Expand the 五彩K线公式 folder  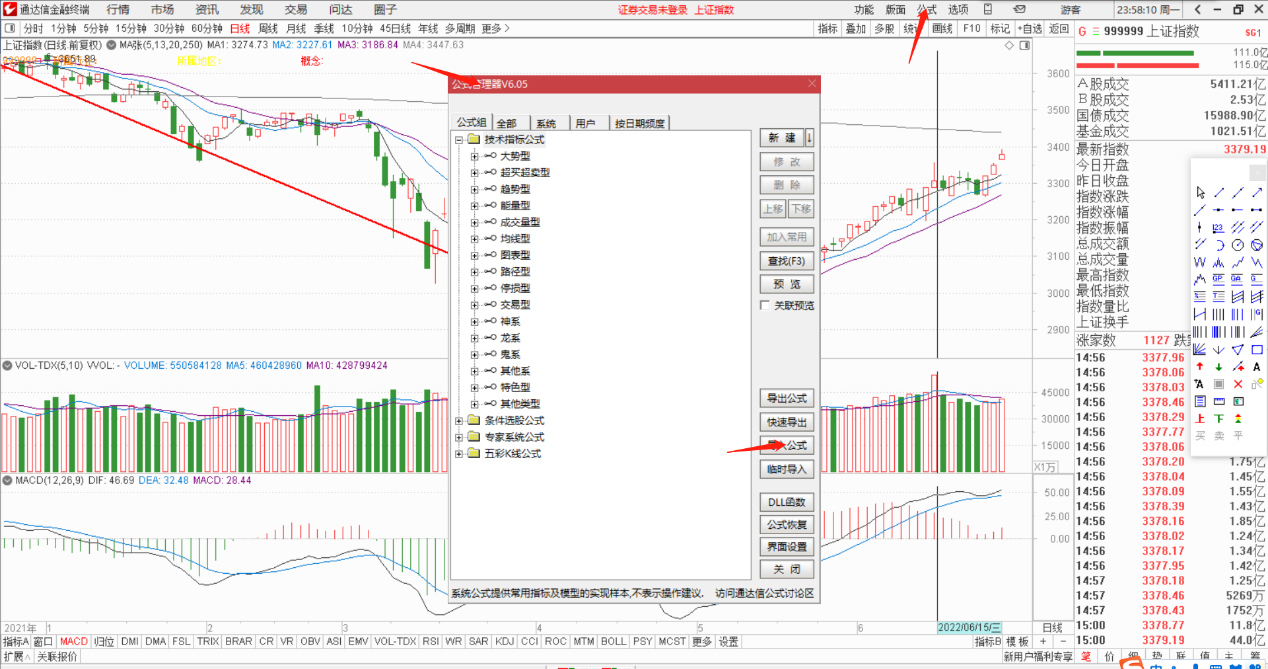tap(459, 453)
